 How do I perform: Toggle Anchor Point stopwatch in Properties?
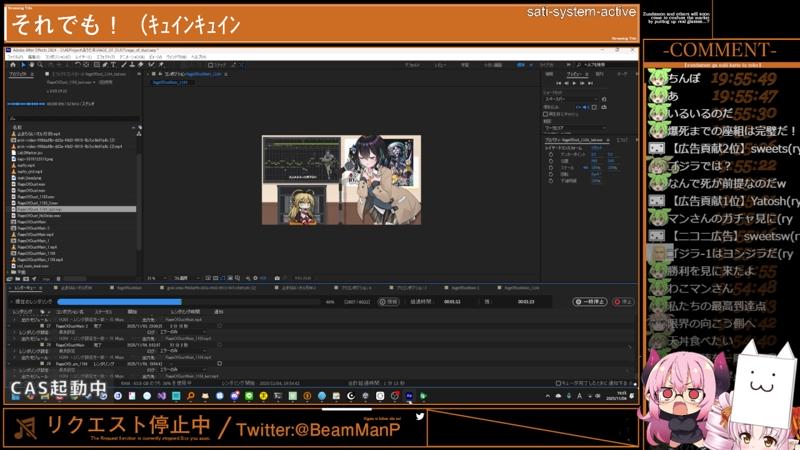pyautogui.click(x=551, y=155)
